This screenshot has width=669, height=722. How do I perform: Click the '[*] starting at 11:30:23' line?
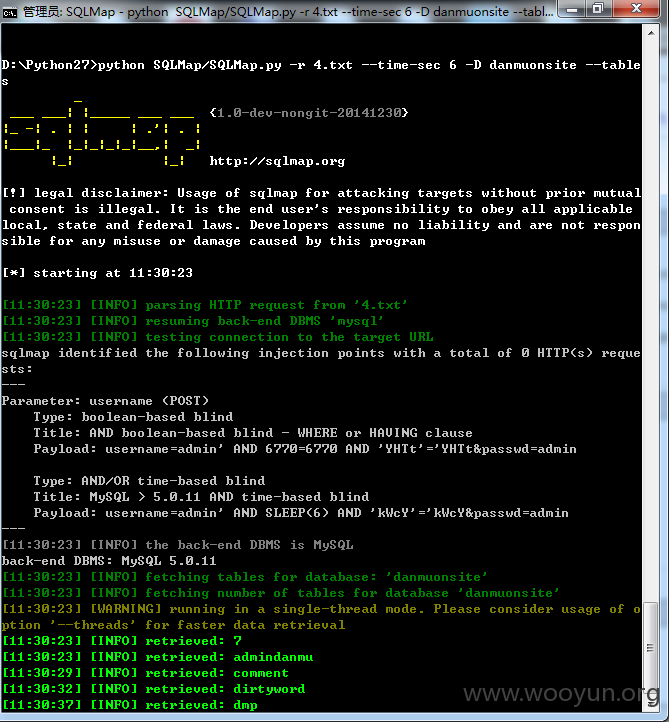[98, 273]
